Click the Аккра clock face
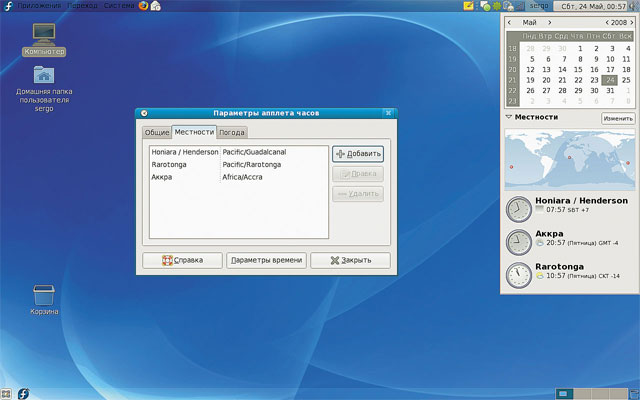 point(518,242)
